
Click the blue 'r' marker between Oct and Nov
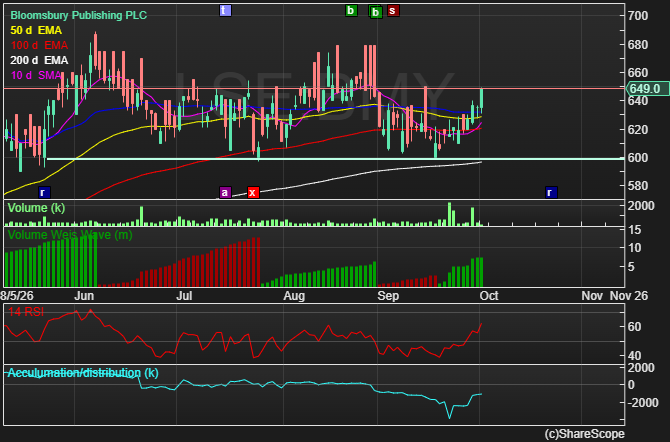(x=551, y=192)
